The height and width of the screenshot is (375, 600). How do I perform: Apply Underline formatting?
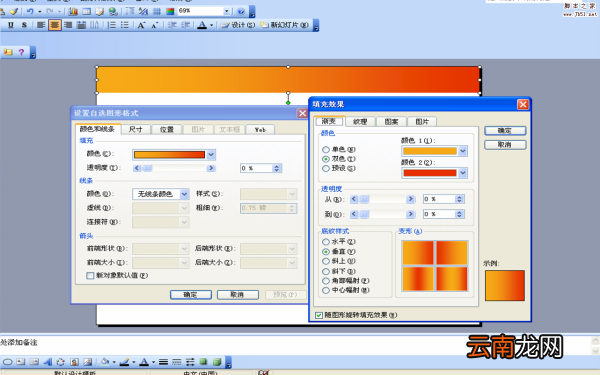11,25
